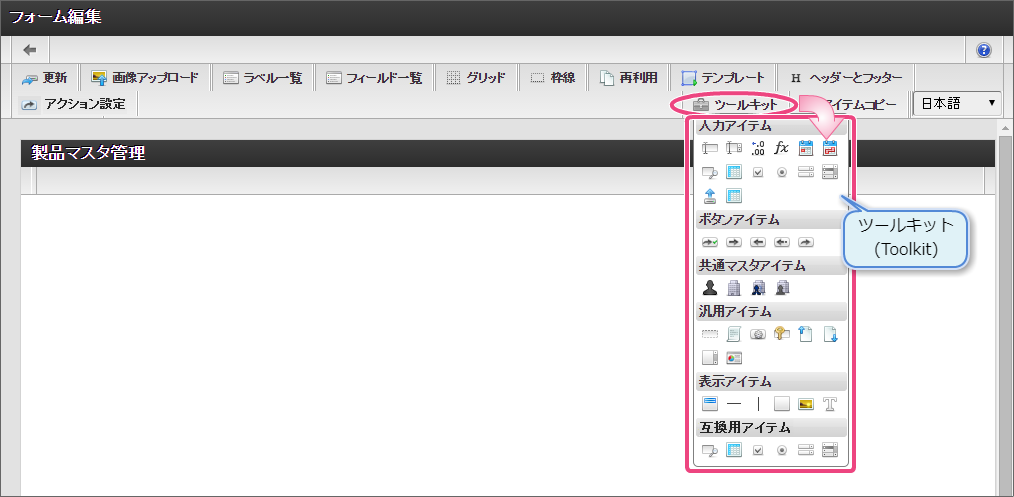Select the pie chart item icon

pyautogui.click(x=733, y=357)
